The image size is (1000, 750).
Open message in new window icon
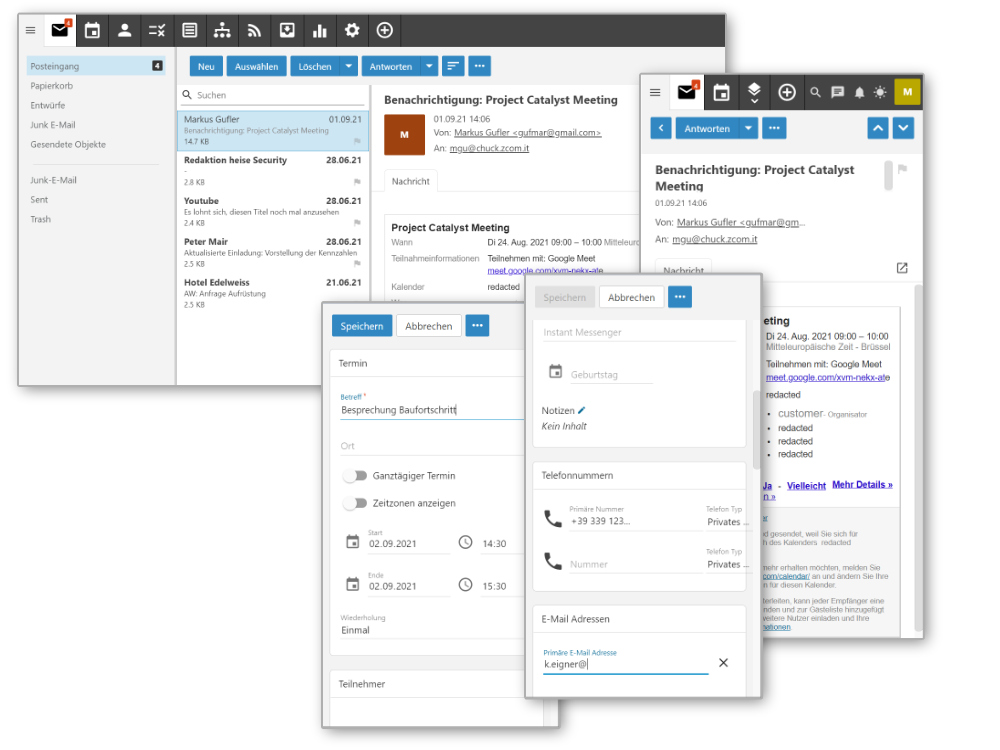(902, 268)
